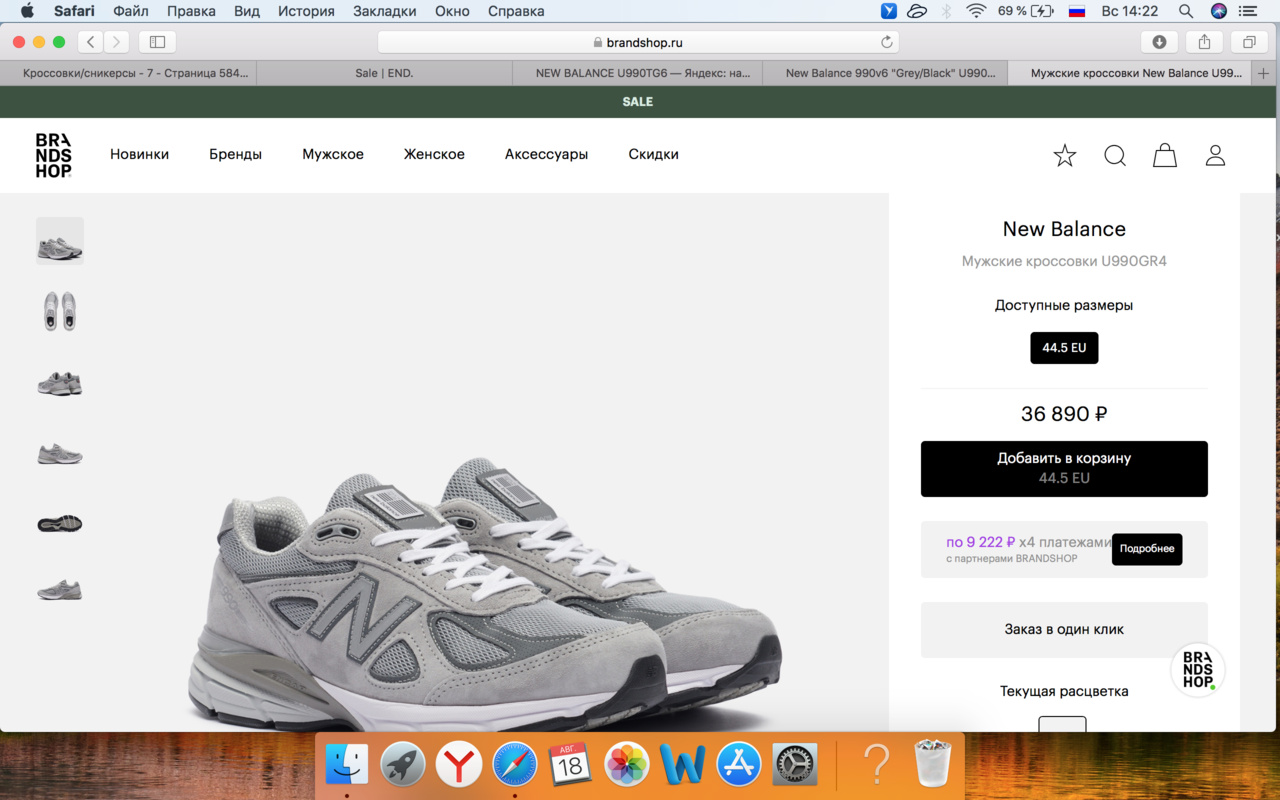
Task: Open clock Вс 14:22 menu
Action: point(1129,11)
